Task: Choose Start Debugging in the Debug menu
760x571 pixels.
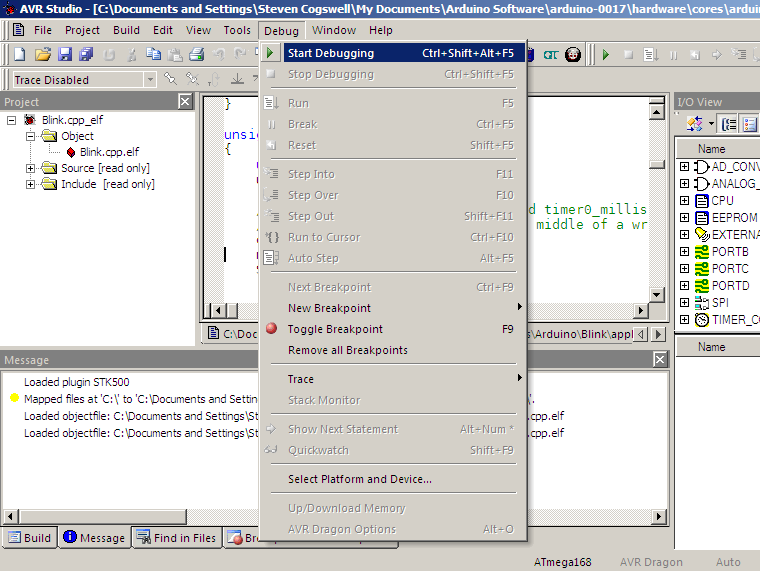Action: pos(331,53)
